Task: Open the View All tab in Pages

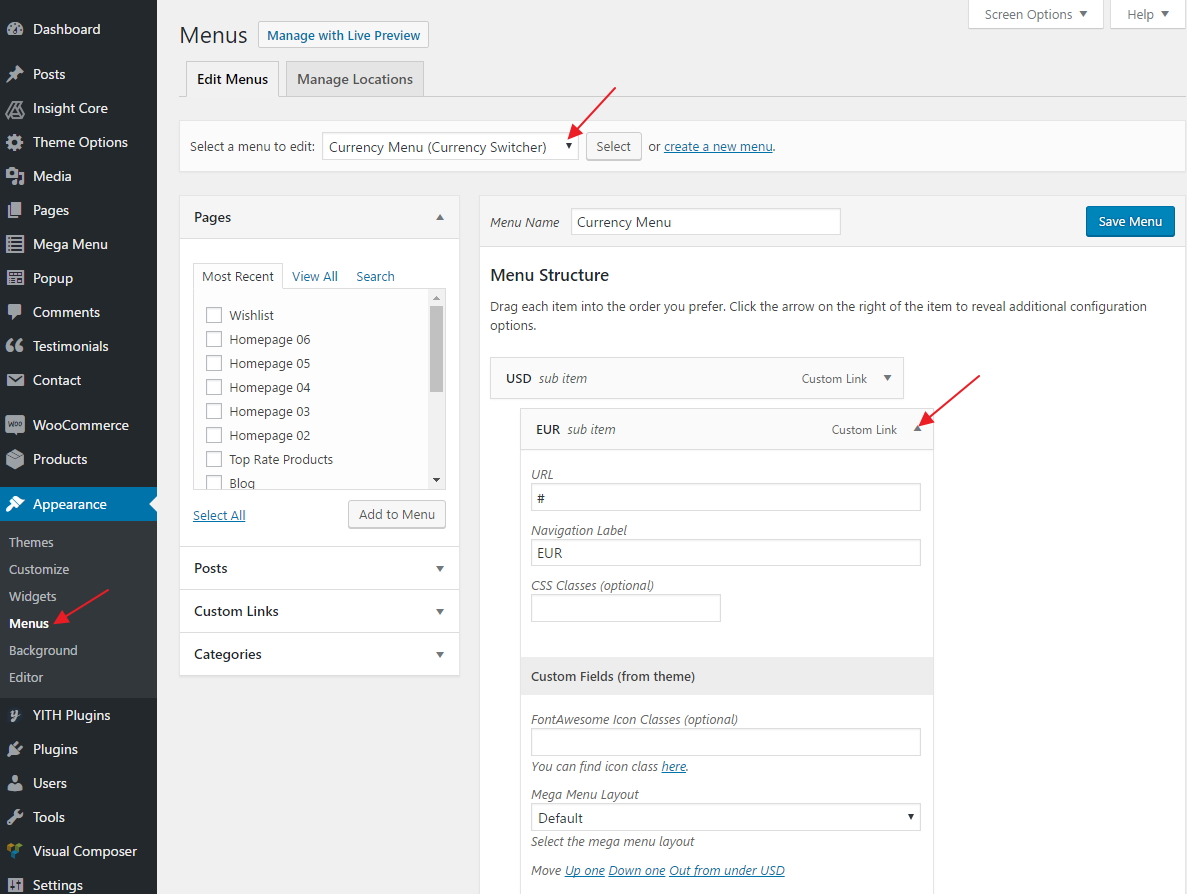Action: tap(314, 276)
